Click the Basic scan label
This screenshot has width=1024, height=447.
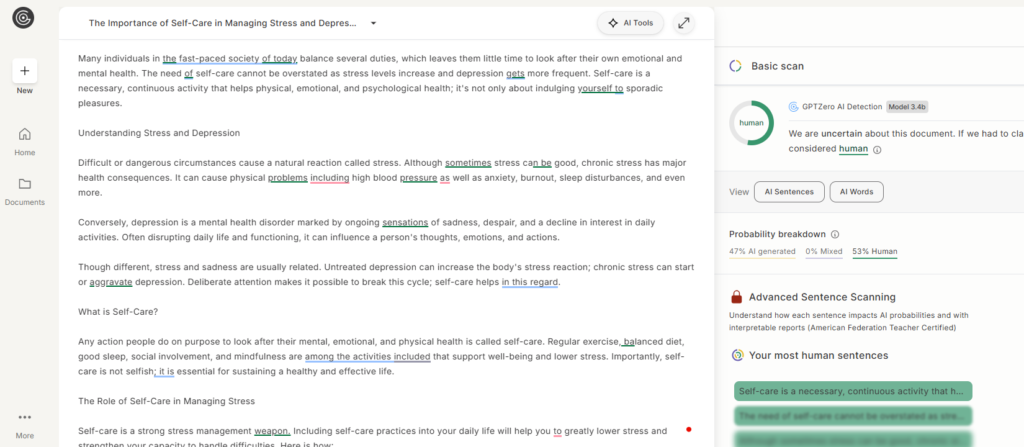click(777, 66)
